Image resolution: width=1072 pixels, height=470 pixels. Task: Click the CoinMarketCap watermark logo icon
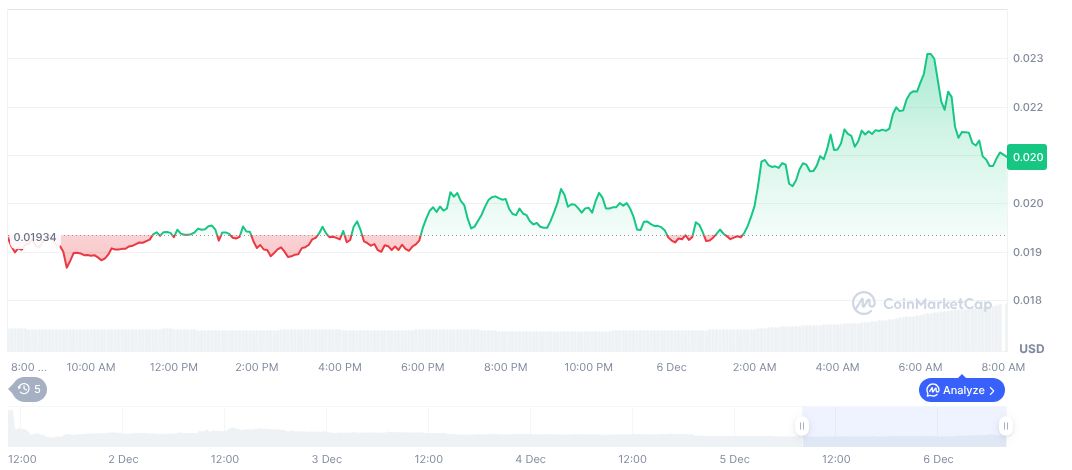tap(864, 302)
